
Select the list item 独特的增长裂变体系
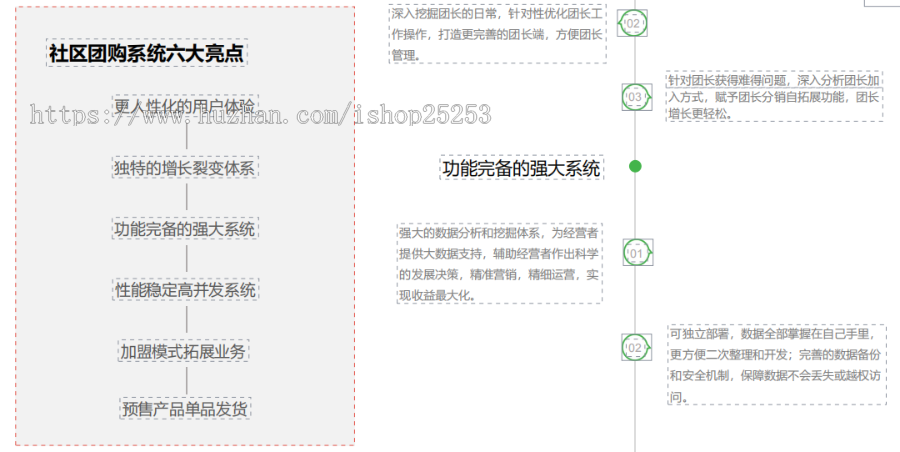point(185,168)
